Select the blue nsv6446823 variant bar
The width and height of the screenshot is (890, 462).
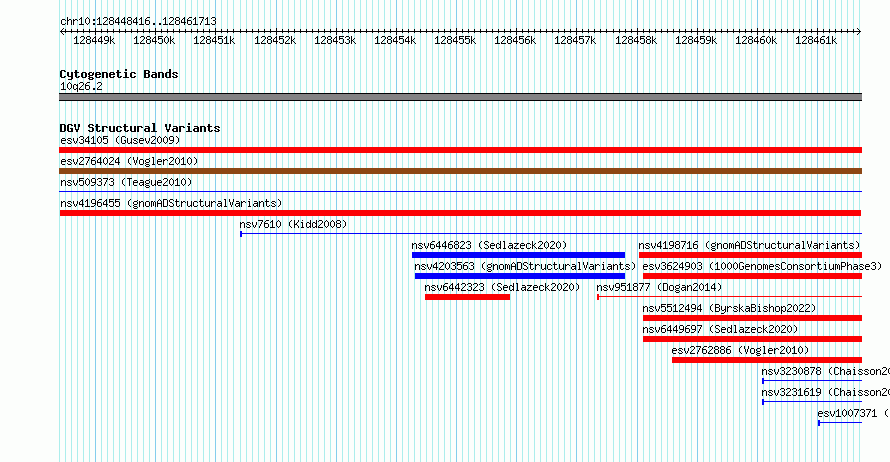click(518, 255)
